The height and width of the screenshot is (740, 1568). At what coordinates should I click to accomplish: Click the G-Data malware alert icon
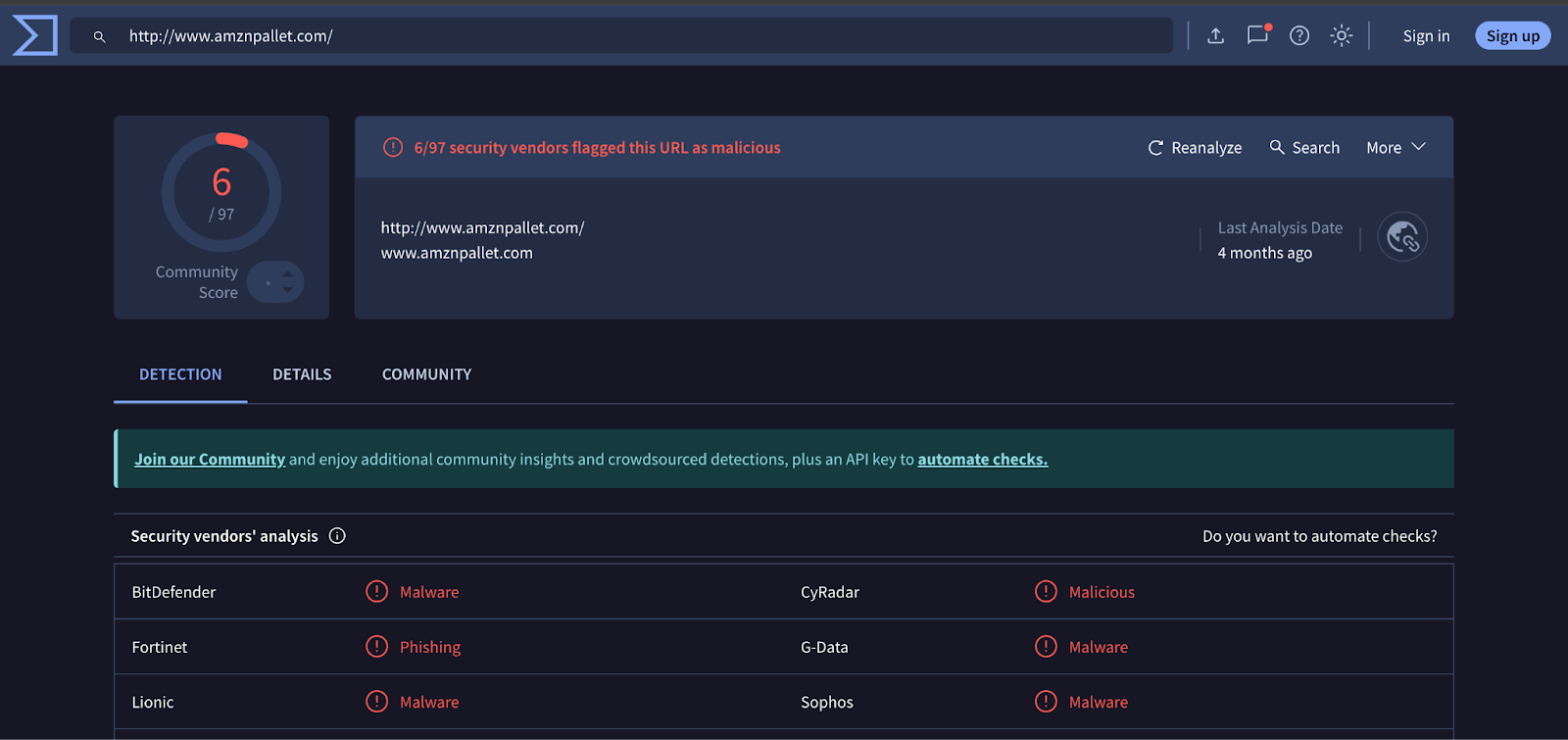pyautogui.click(x=1046, y=646)
